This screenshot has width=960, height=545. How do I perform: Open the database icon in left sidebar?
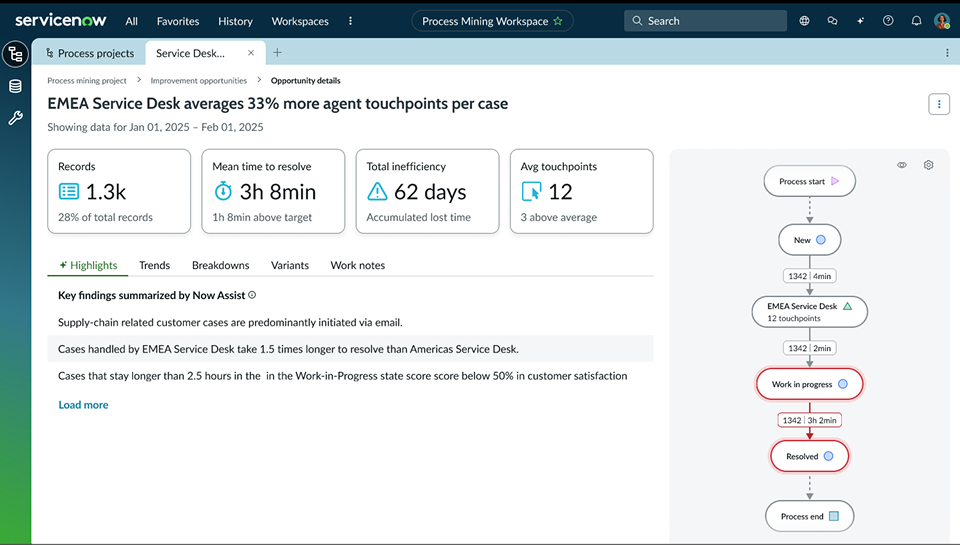[15, 87]
